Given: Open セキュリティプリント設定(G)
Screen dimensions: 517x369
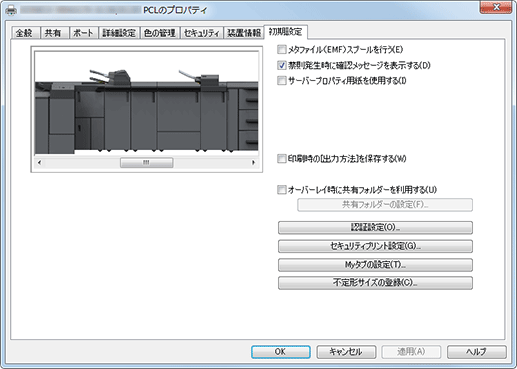Looking at the screenshot, I should coord(375,246).
